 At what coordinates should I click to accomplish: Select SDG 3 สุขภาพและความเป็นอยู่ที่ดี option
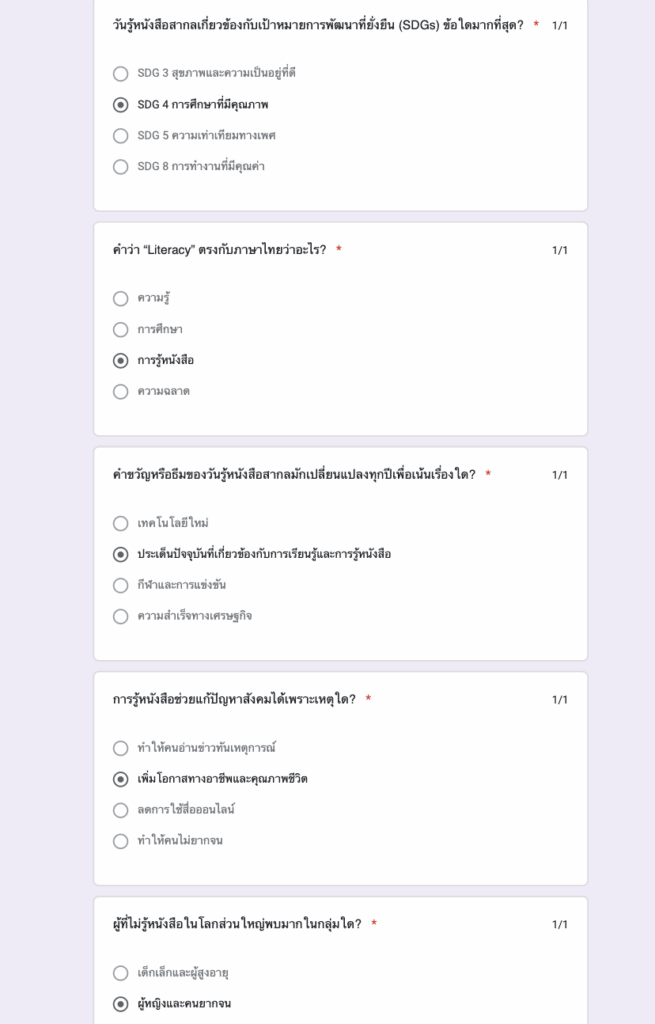click(x=121, y=73)
